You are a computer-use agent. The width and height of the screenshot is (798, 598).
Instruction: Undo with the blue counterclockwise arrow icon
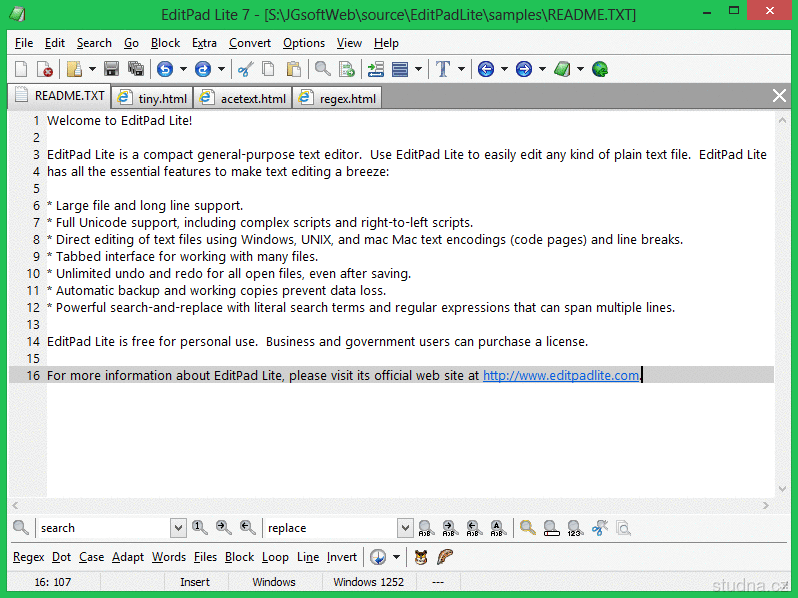(x=165, y=69)
